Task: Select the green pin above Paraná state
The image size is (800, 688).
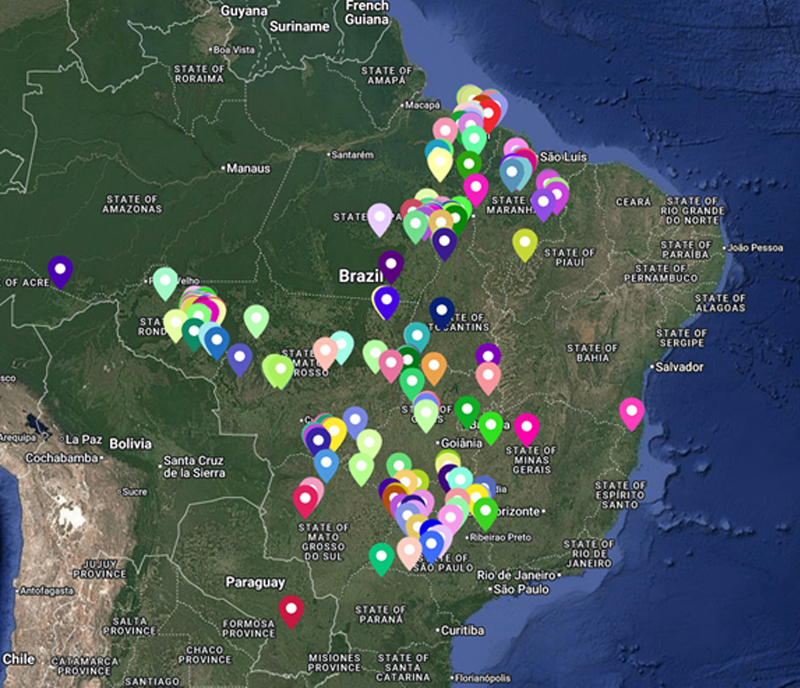Action: 381,556
